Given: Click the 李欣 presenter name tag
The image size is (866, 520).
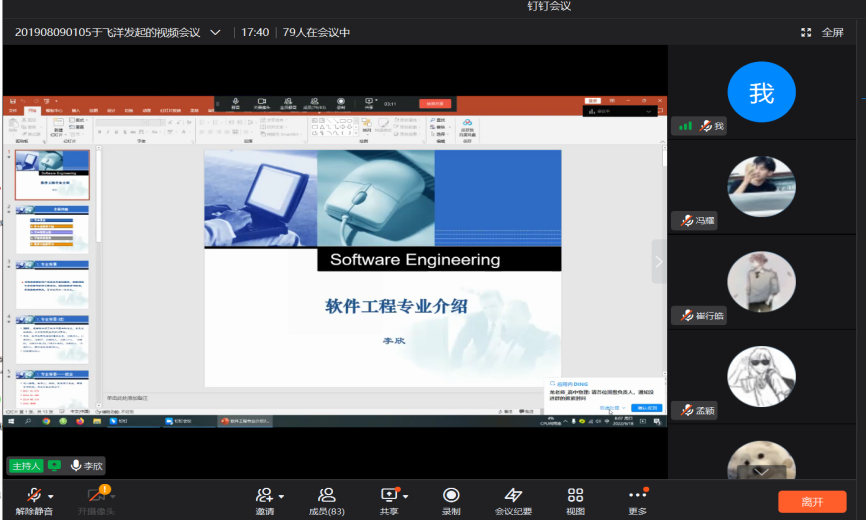Looking at the screenshot, I should tap(86, 466).
